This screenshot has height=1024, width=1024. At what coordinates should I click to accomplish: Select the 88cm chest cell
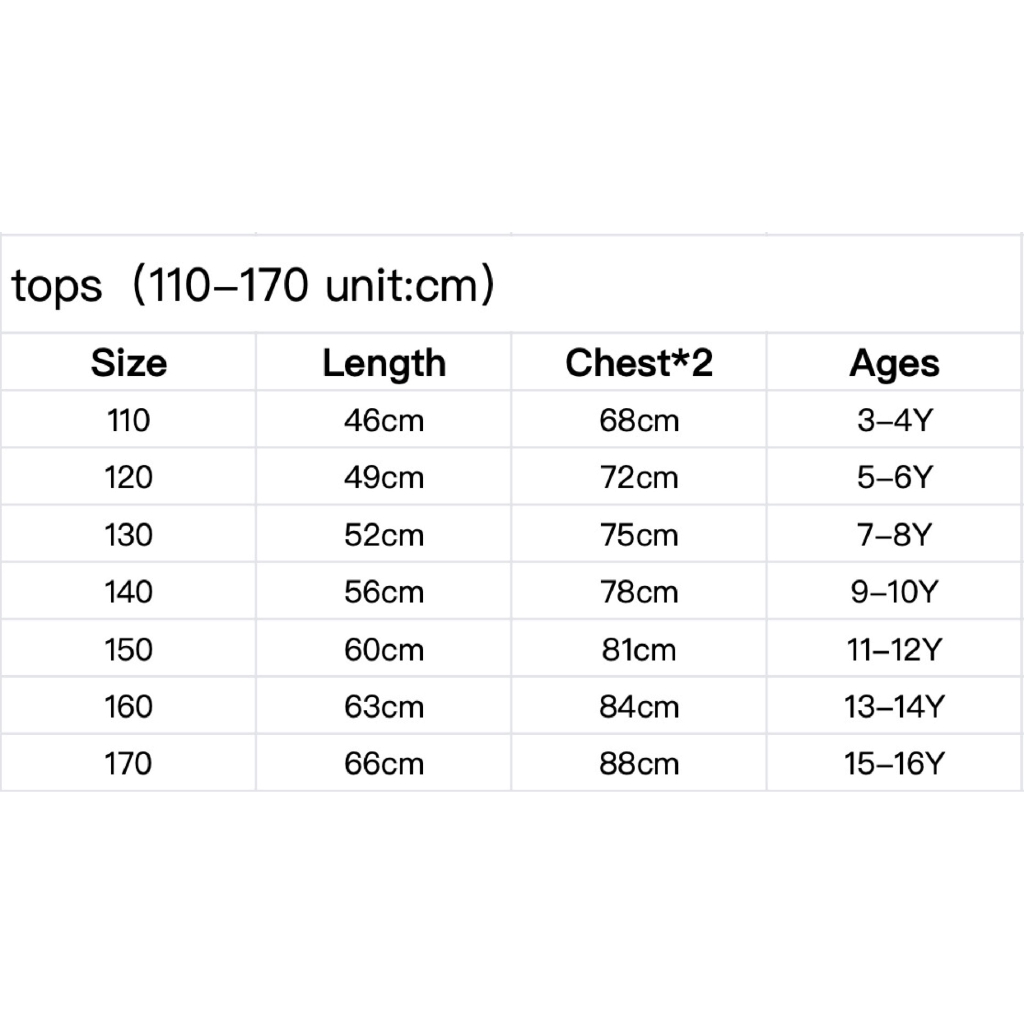click(x=639, y=765)
